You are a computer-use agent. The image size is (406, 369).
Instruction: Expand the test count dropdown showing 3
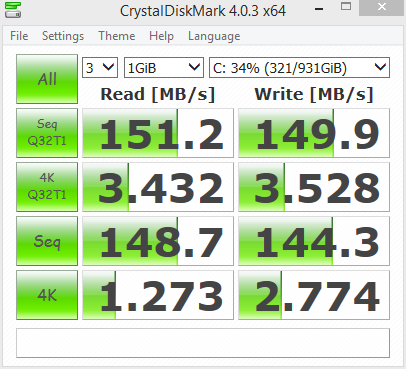click(x=100, y=68)
